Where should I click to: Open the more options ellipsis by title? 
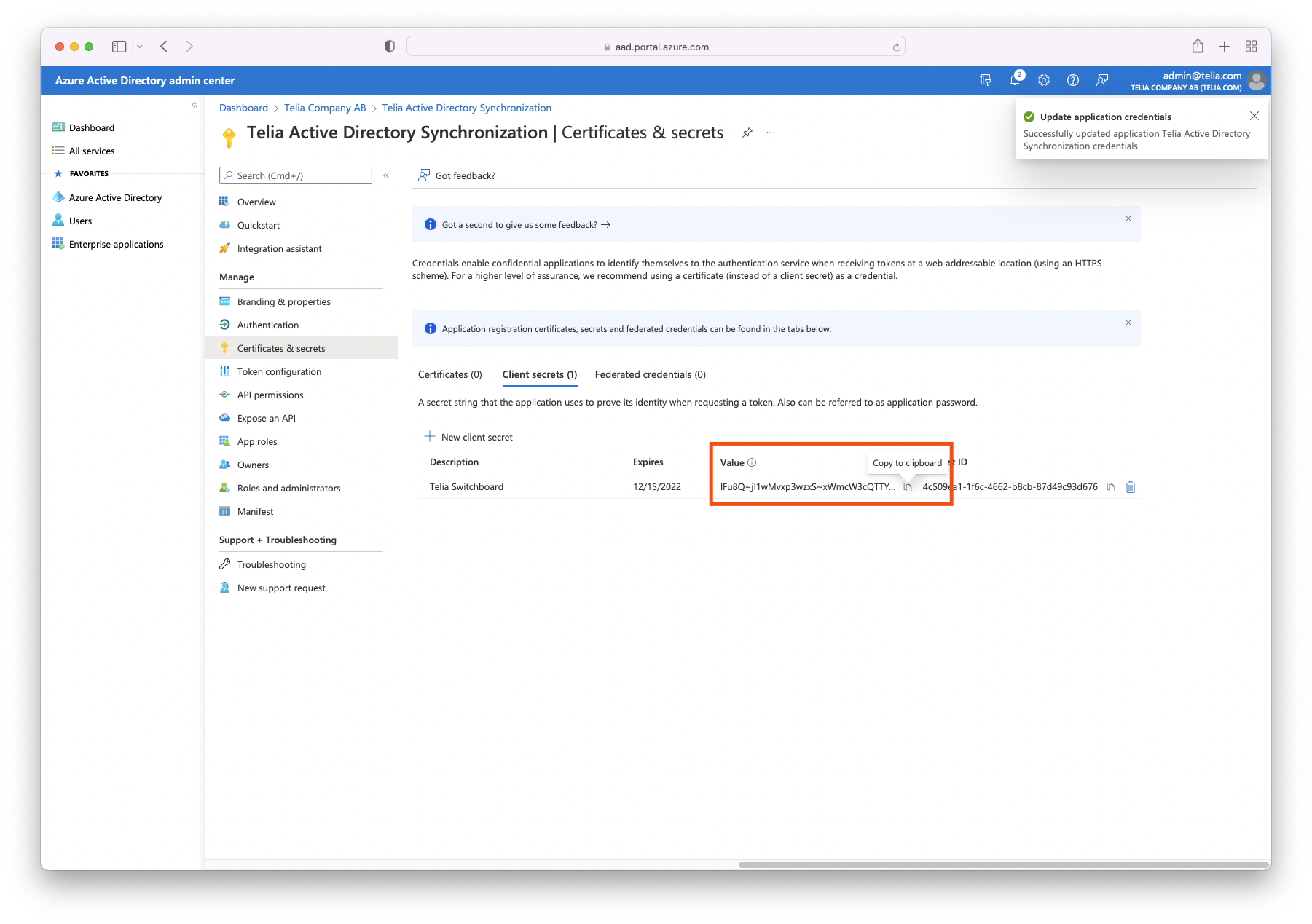(x=771, y=133)
